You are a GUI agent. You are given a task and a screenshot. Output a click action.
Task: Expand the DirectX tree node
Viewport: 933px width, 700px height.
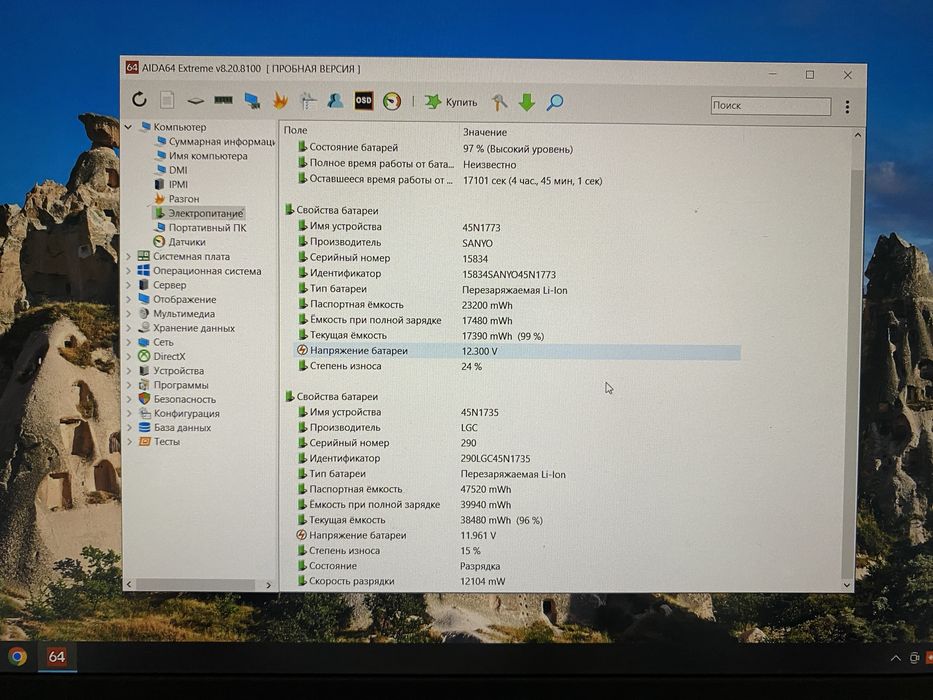point(129,357)
